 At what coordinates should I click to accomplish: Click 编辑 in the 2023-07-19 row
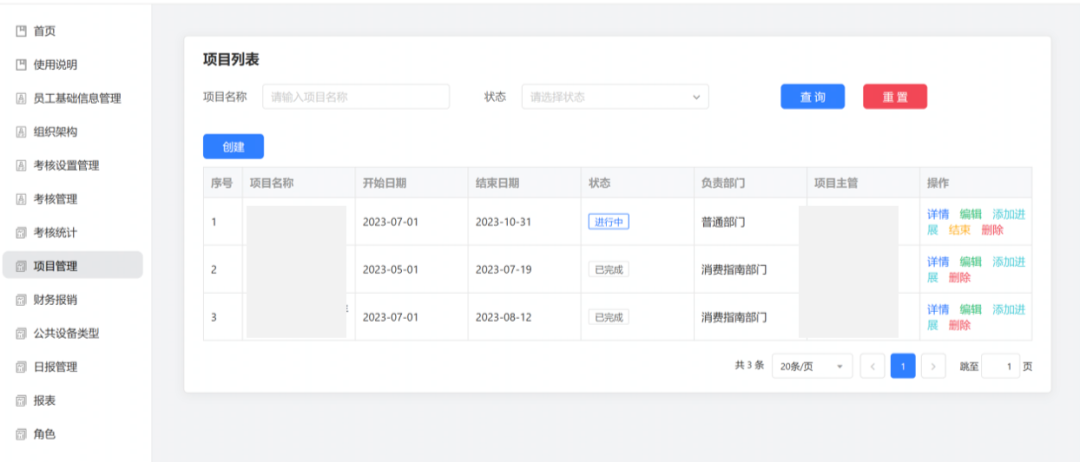coord(970,262)
